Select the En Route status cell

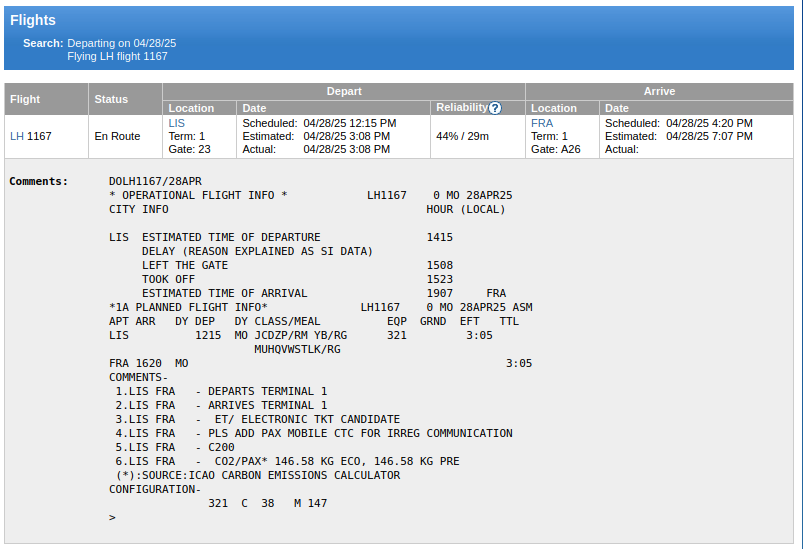click(x=125, y=136)
